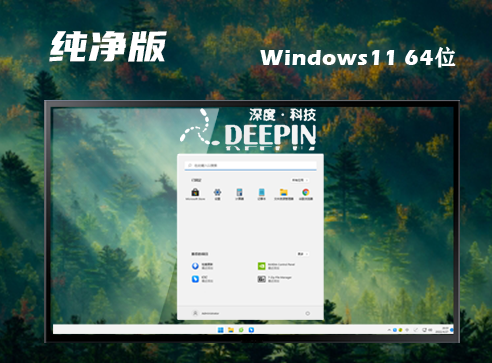This screenshot has height=363, width=492.
Task: Launch Google Chrome from pinned apps
Action: click(306, 194)
